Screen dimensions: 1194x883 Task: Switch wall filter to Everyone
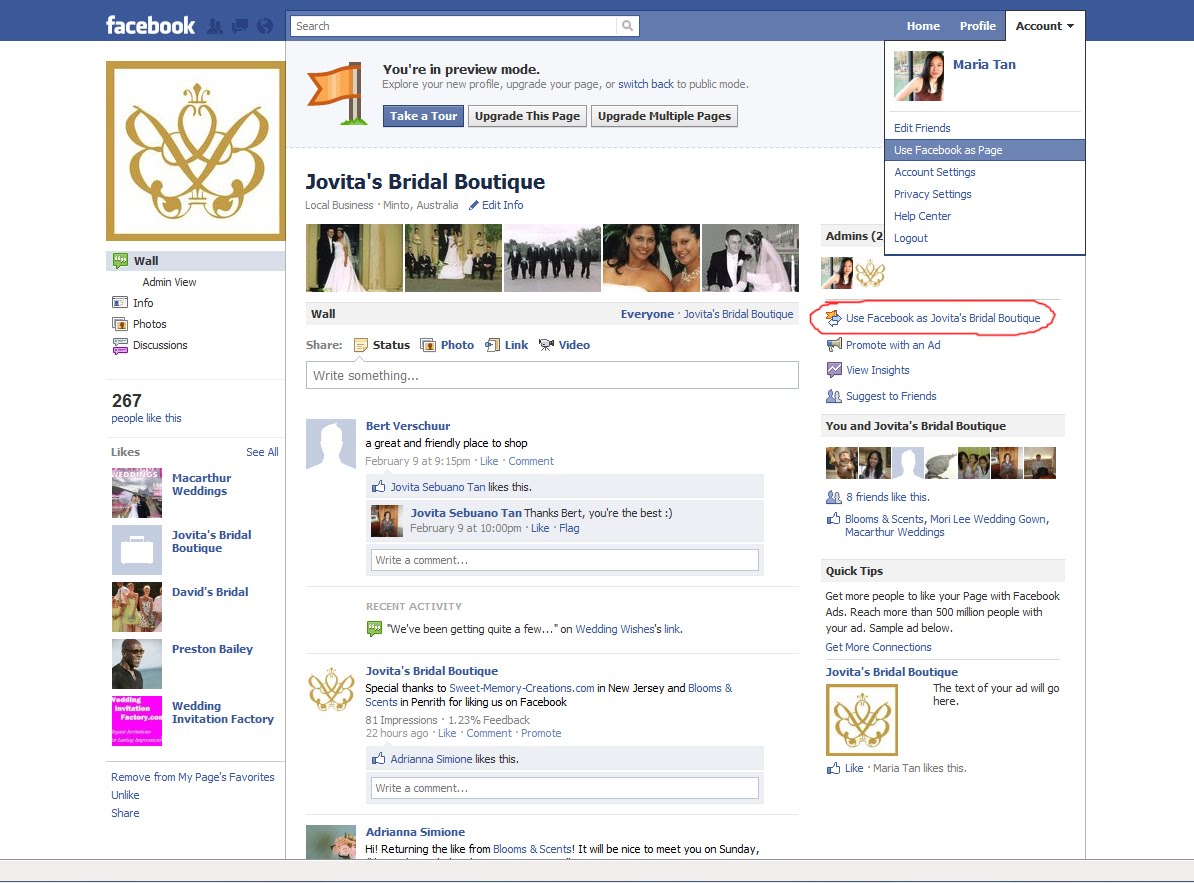coord(647,314)
